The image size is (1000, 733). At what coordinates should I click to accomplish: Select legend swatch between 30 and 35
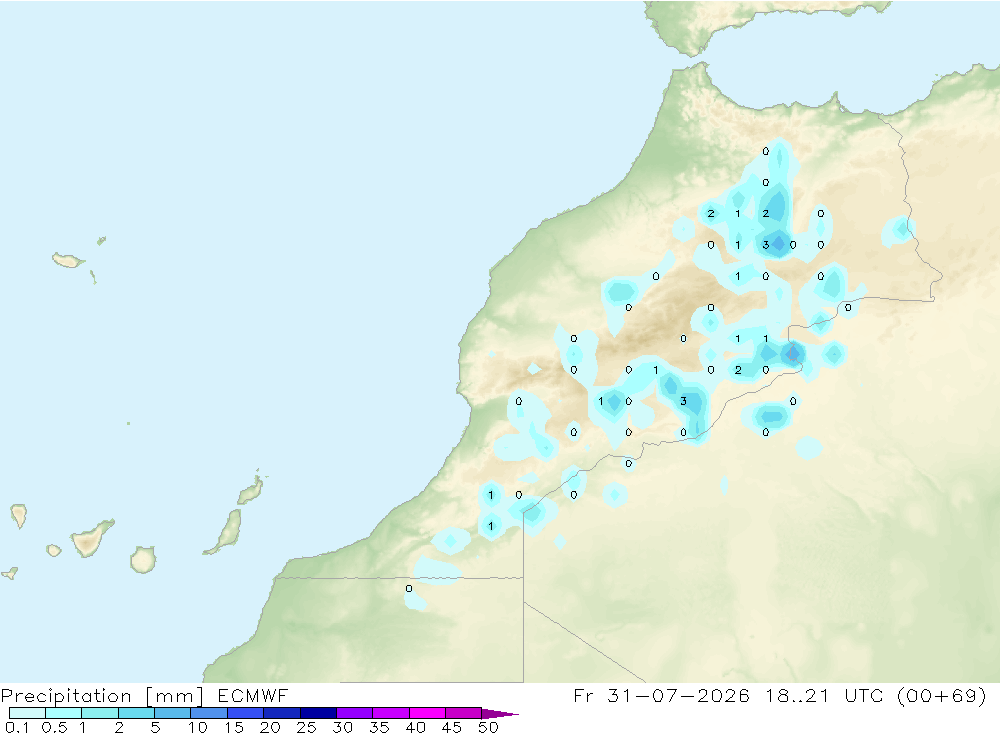354,713
